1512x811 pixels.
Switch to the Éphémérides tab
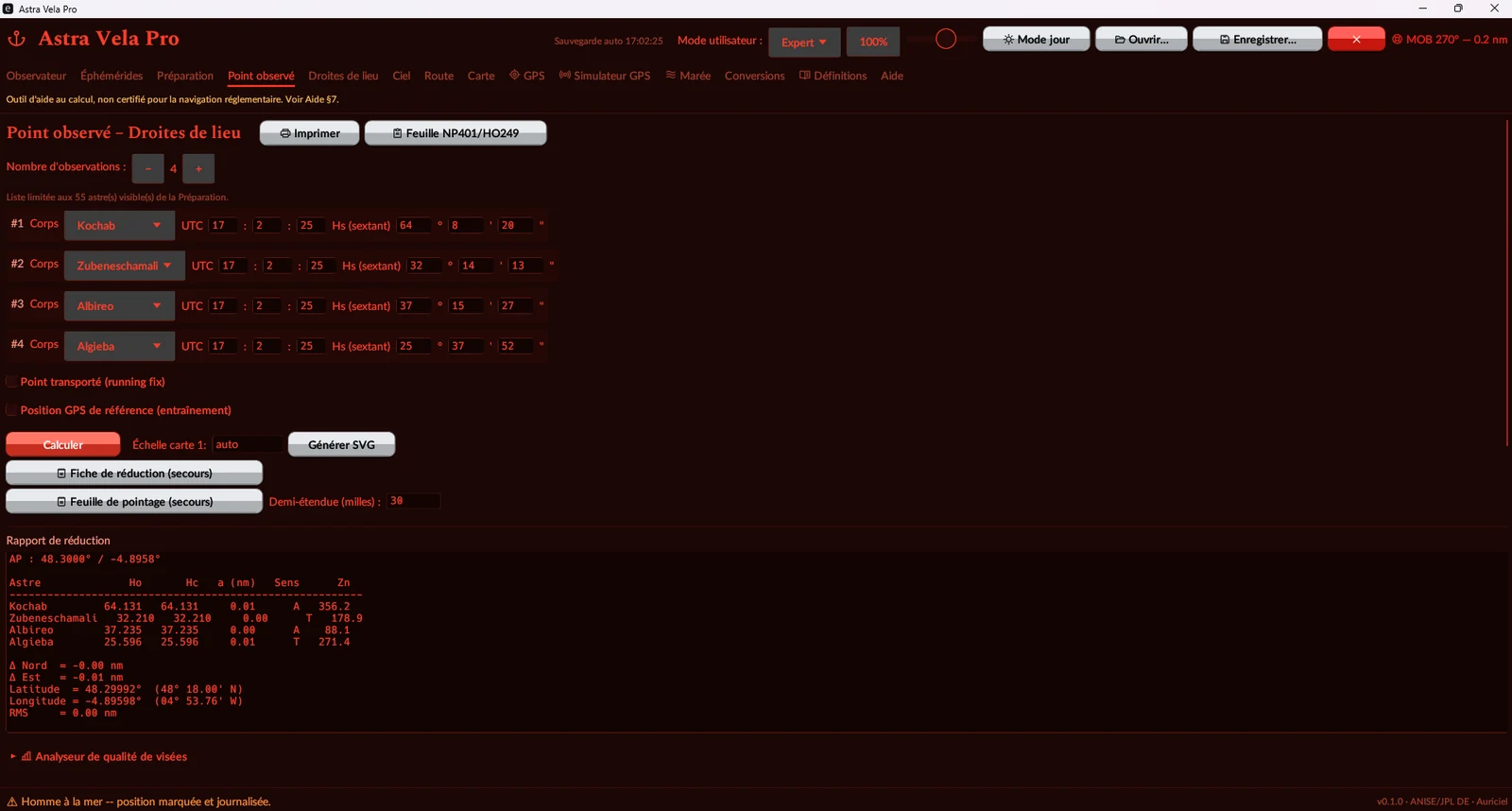click(112, 76)
